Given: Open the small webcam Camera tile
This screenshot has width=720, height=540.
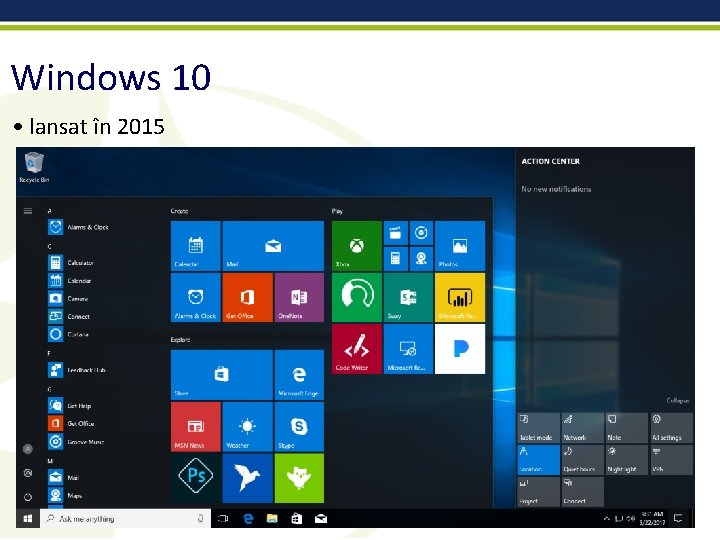Looking at the screenshot, I should 421,259.
